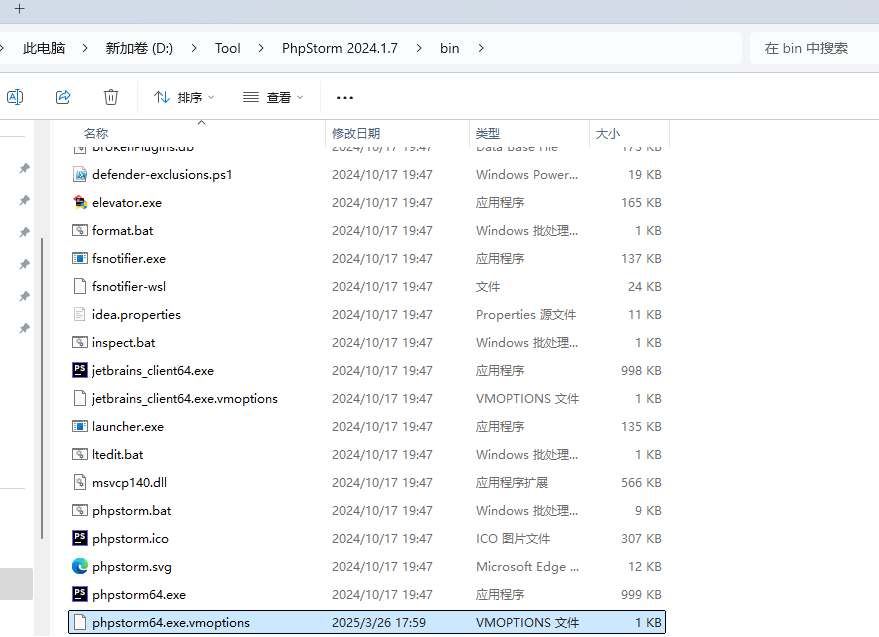Click the rename toolbar icon
The height and width of the screenshot is (637, 879).
pyautogui.click(x=15, y=97)
